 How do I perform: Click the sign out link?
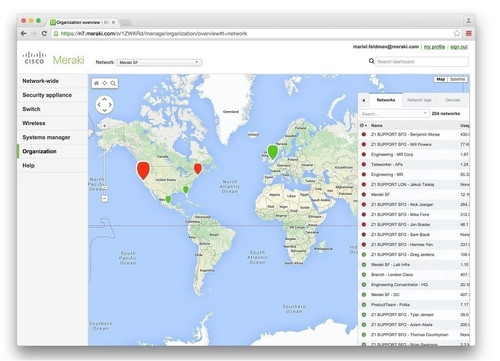tap(459, 47)
